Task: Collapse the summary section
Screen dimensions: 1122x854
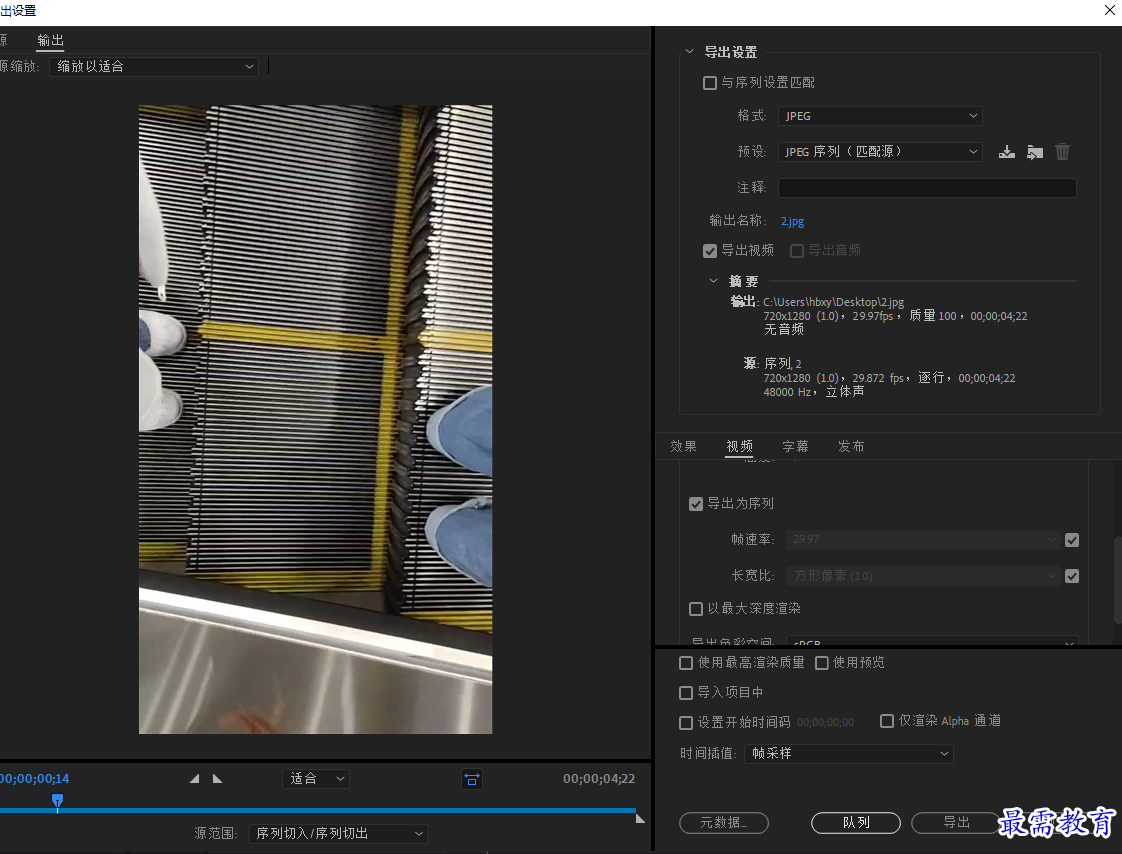Action: click(713, 281)
